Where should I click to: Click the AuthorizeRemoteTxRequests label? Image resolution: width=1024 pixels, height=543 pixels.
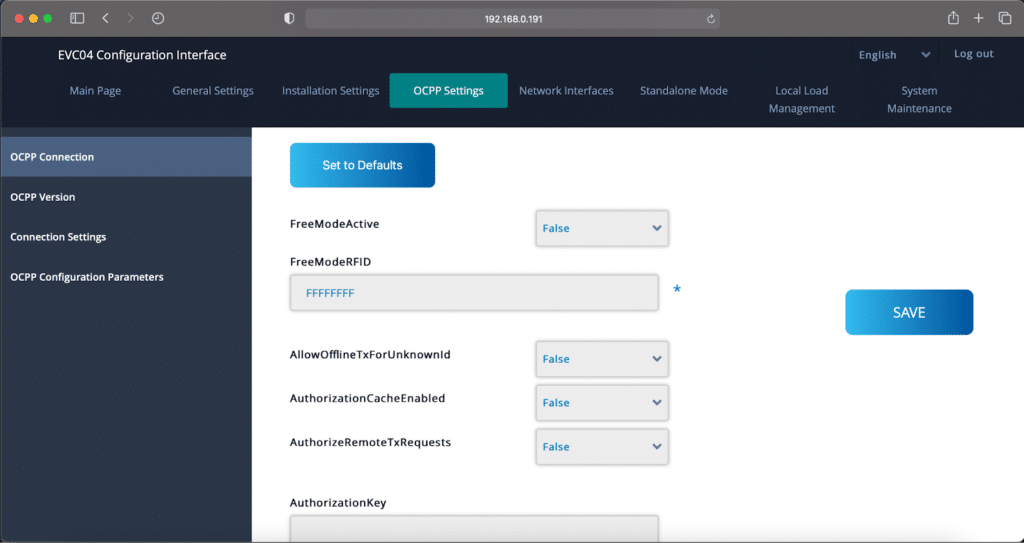[x=370, y=442]
